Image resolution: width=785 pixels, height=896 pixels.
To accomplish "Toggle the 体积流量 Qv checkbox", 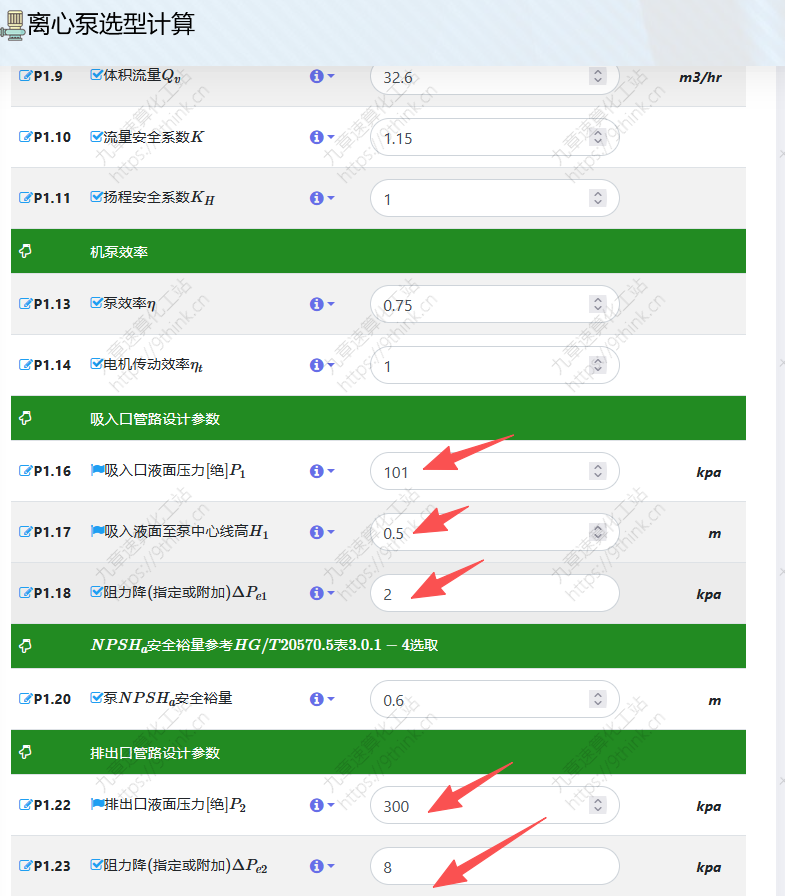I will pyautogui.click(x=97, y=75).
